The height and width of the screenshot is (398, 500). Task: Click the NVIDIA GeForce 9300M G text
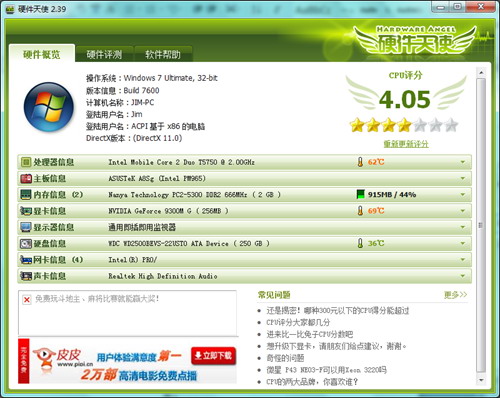[x=168, y=211]
